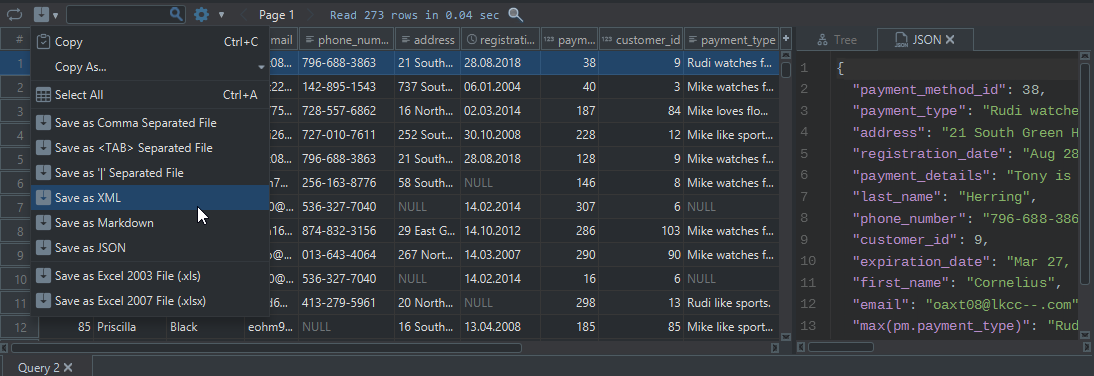Select the JSON tab
The width and height of the screenshot is (1094, 376).
tap(925, 40)
